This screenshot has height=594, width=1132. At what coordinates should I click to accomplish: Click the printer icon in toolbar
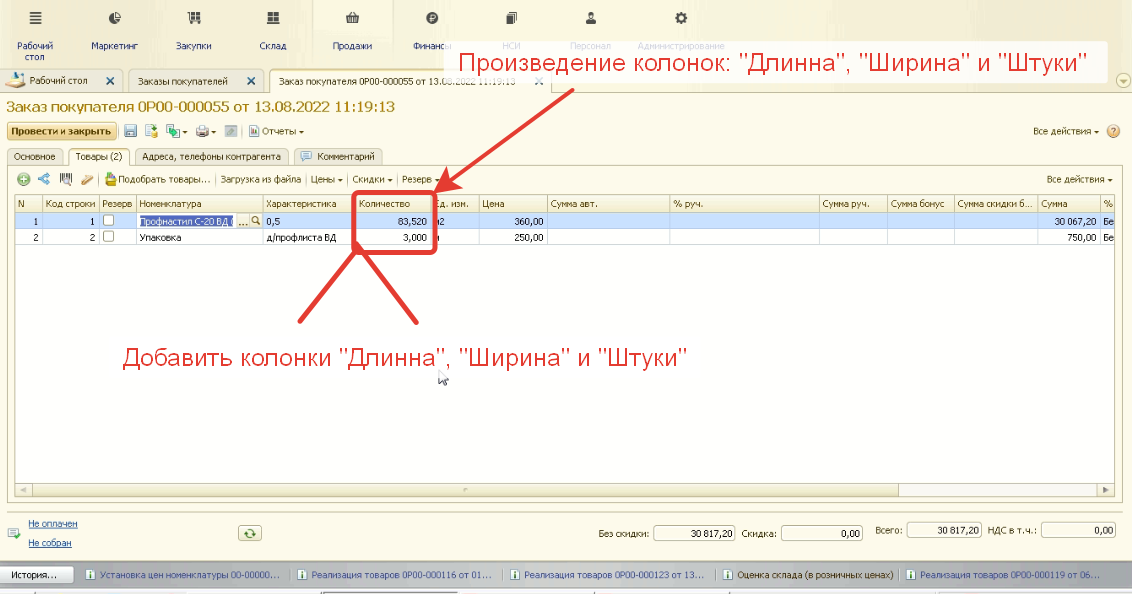click(x=202, y=131)
